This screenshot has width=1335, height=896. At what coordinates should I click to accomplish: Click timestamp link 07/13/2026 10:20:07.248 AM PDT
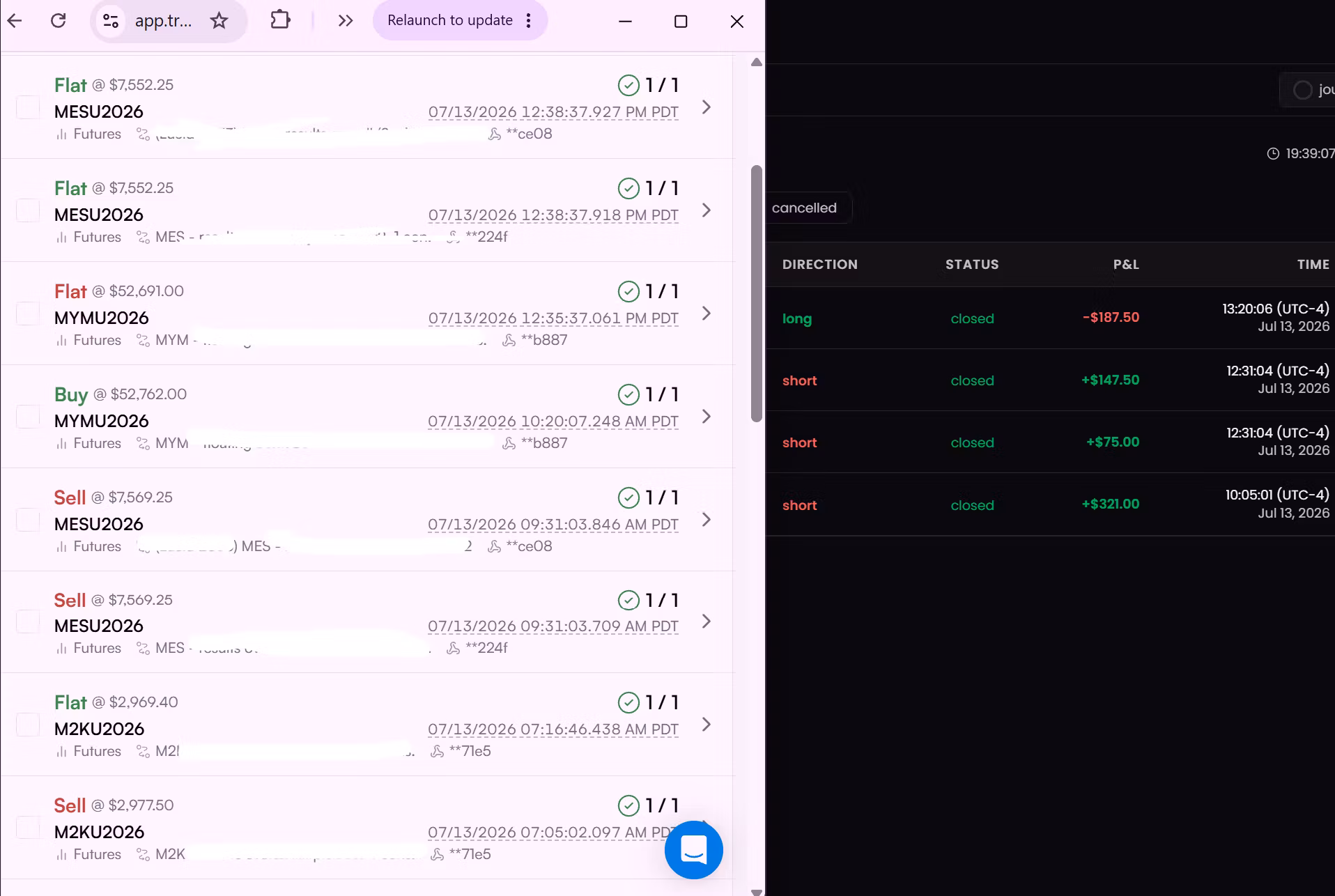[553, 422]
